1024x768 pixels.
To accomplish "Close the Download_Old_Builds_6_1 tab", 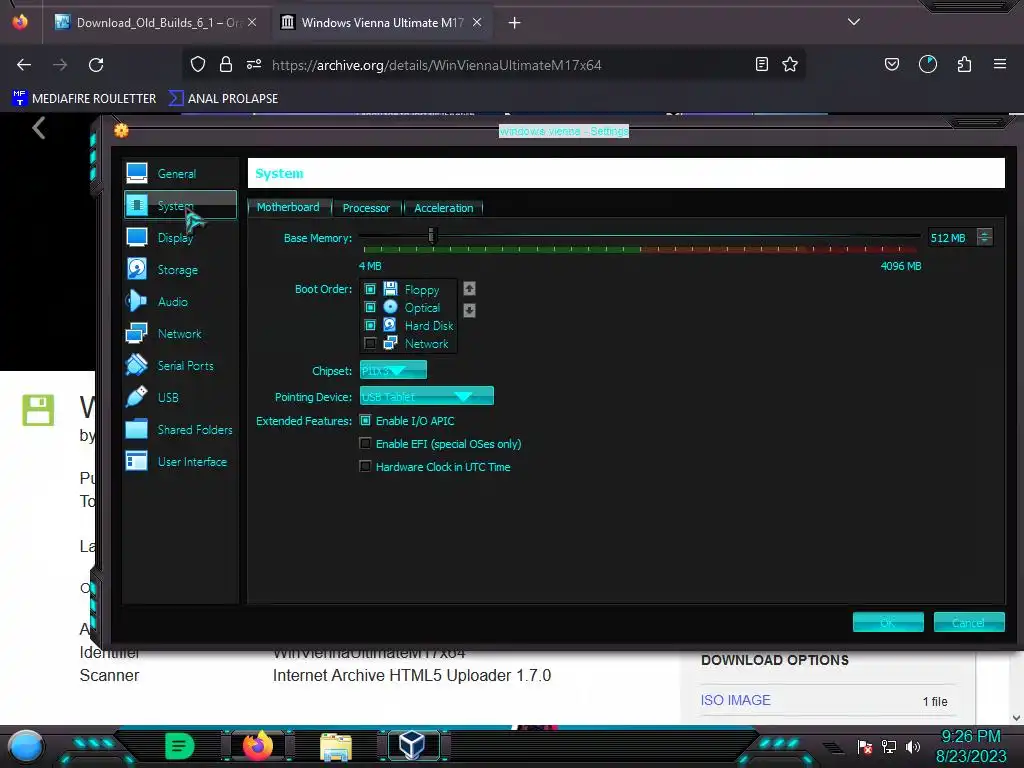I will click(252, 22).
